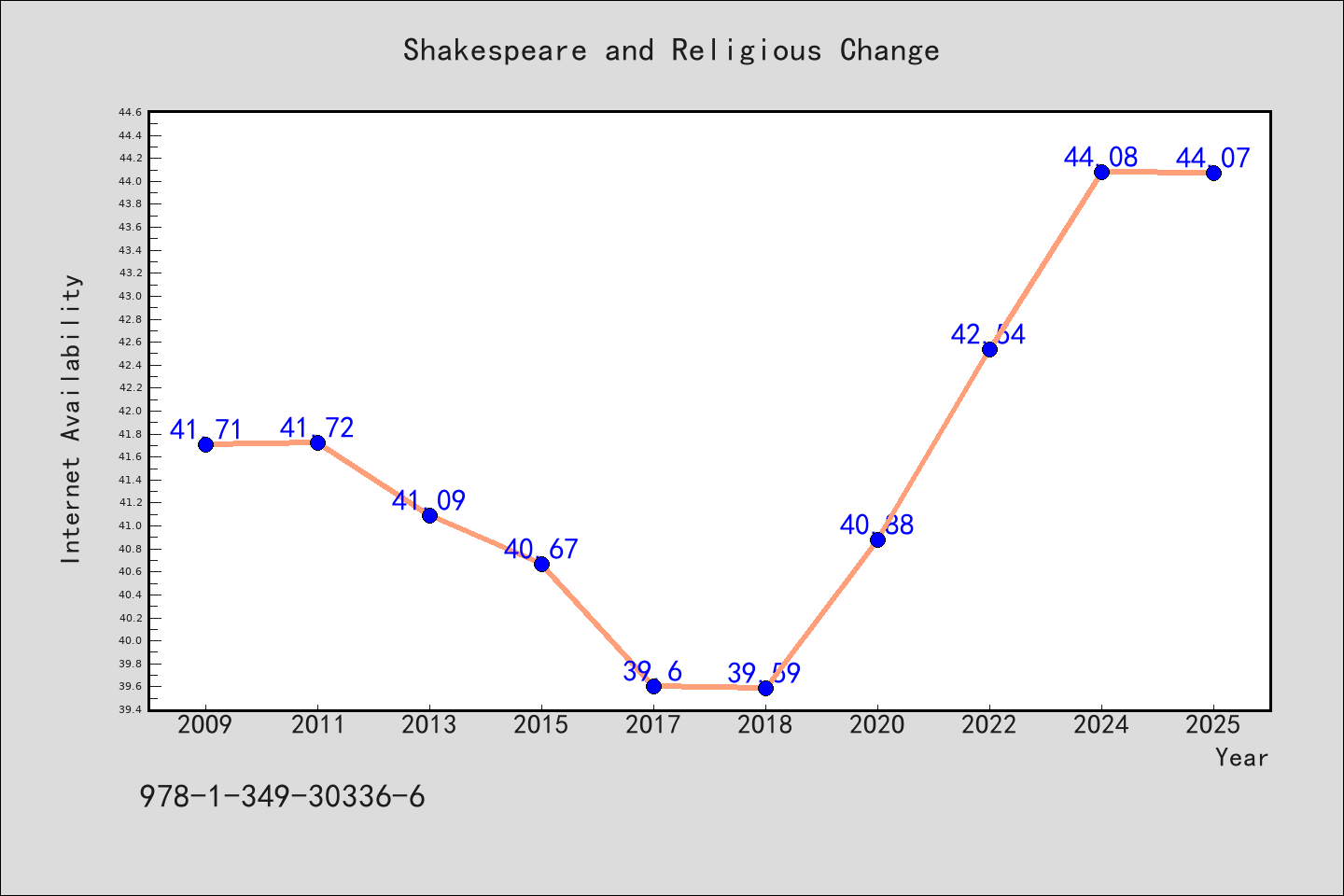Click the chart title Shakespeare and Religious Change
1344x896 pixels.
671,50
